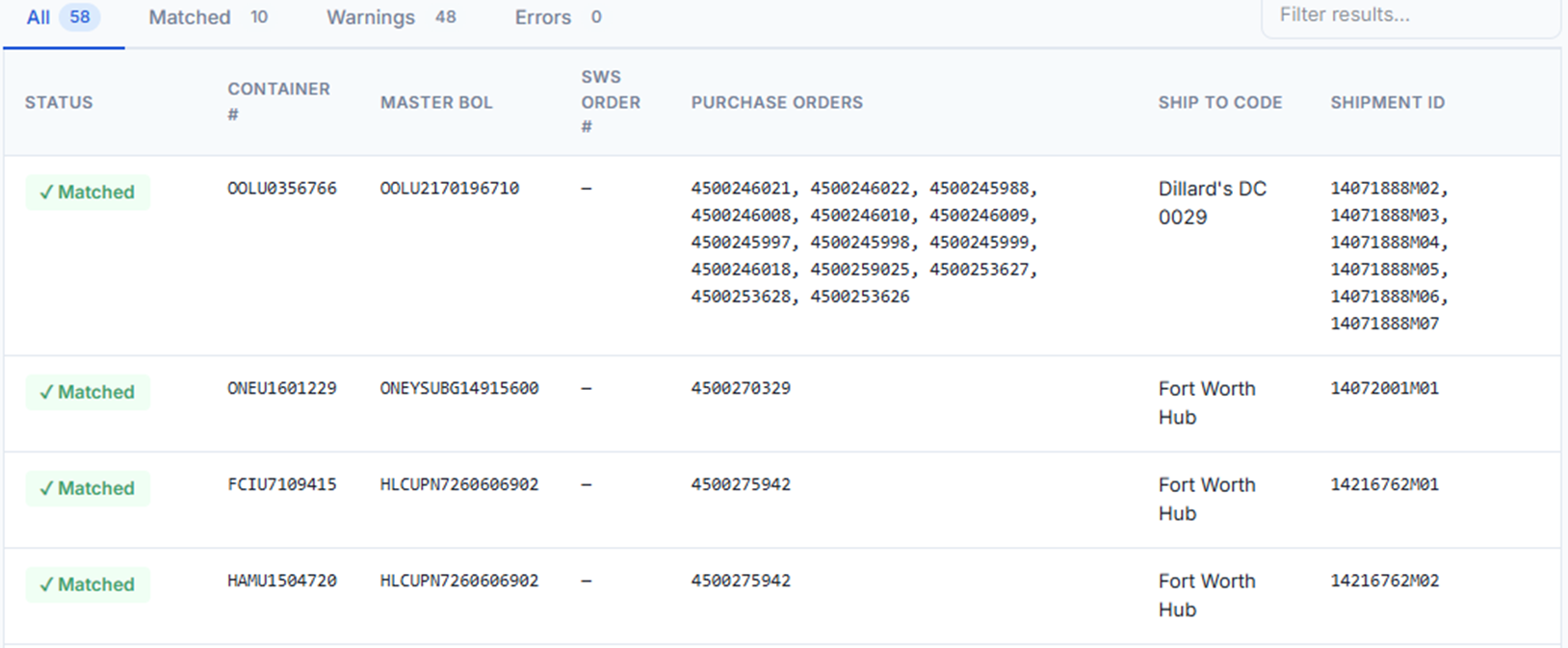Screen dimensions: 1568x648
Task: Switch to the All tab
Action: 63,17
